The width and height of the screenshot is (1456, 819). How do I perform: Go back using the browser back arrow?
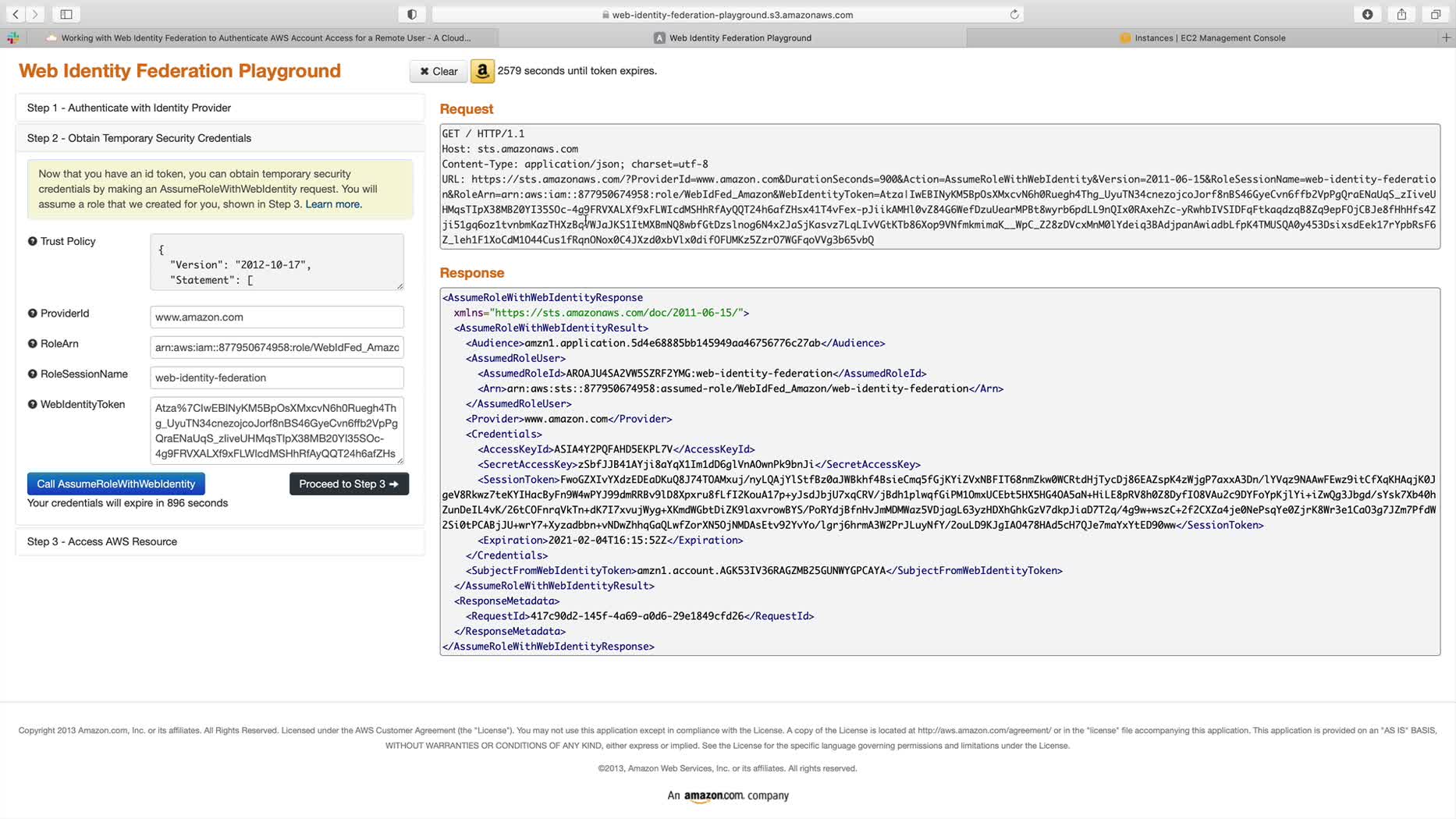tap(16, 14)
